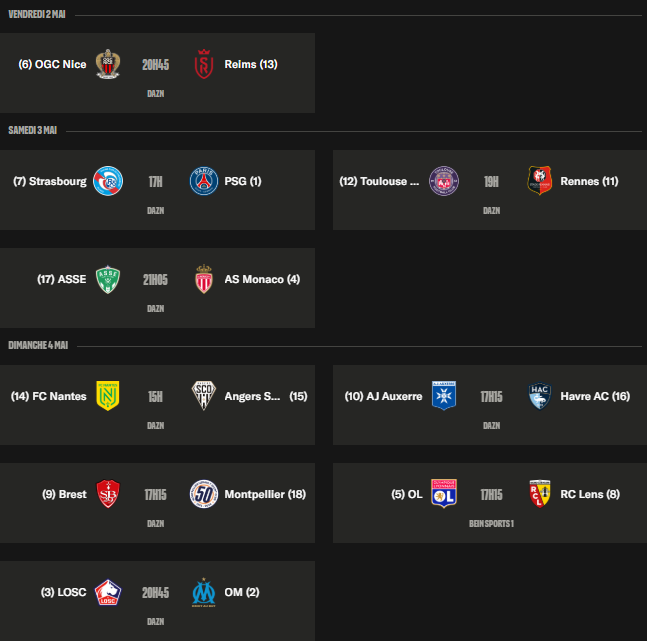Select the Stade Rennais crest
Viewport: 647px width, 641px height.
pos(540,181)
